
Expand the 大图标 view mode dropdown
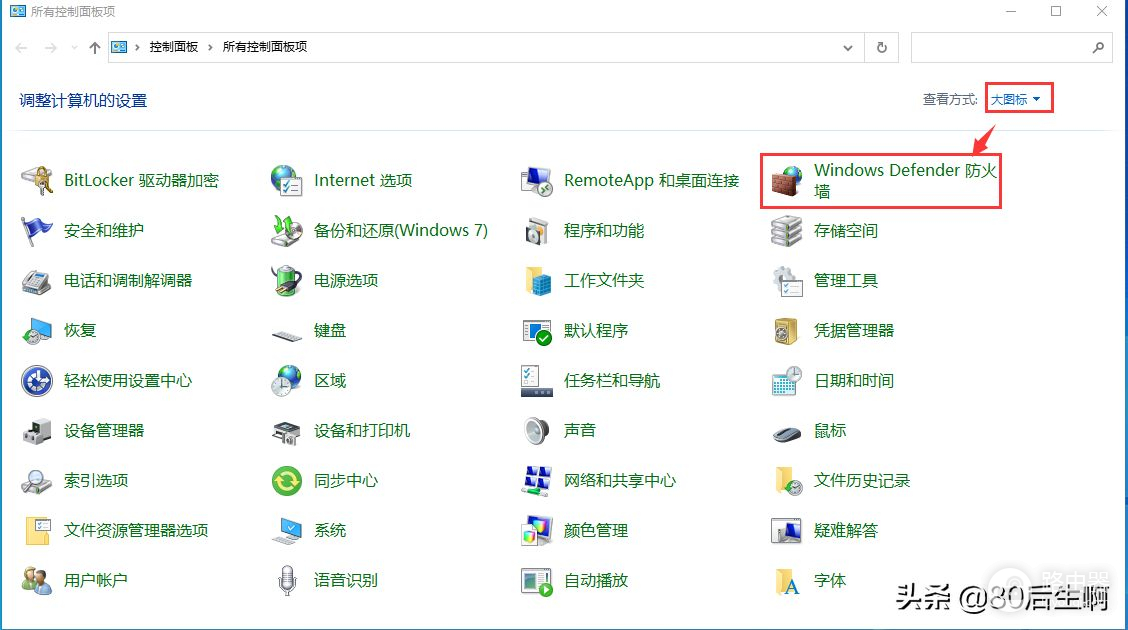(1016, 99)
